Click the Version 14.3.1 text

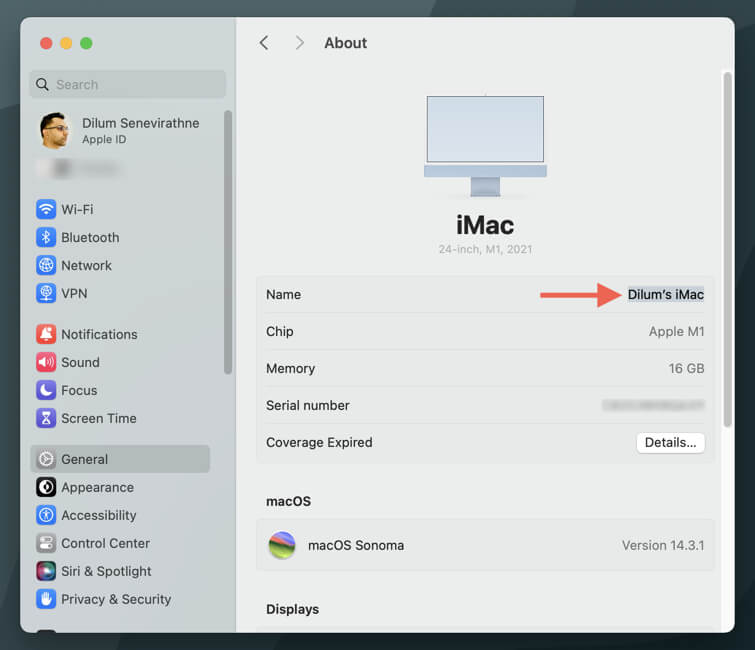coord(663,545)
